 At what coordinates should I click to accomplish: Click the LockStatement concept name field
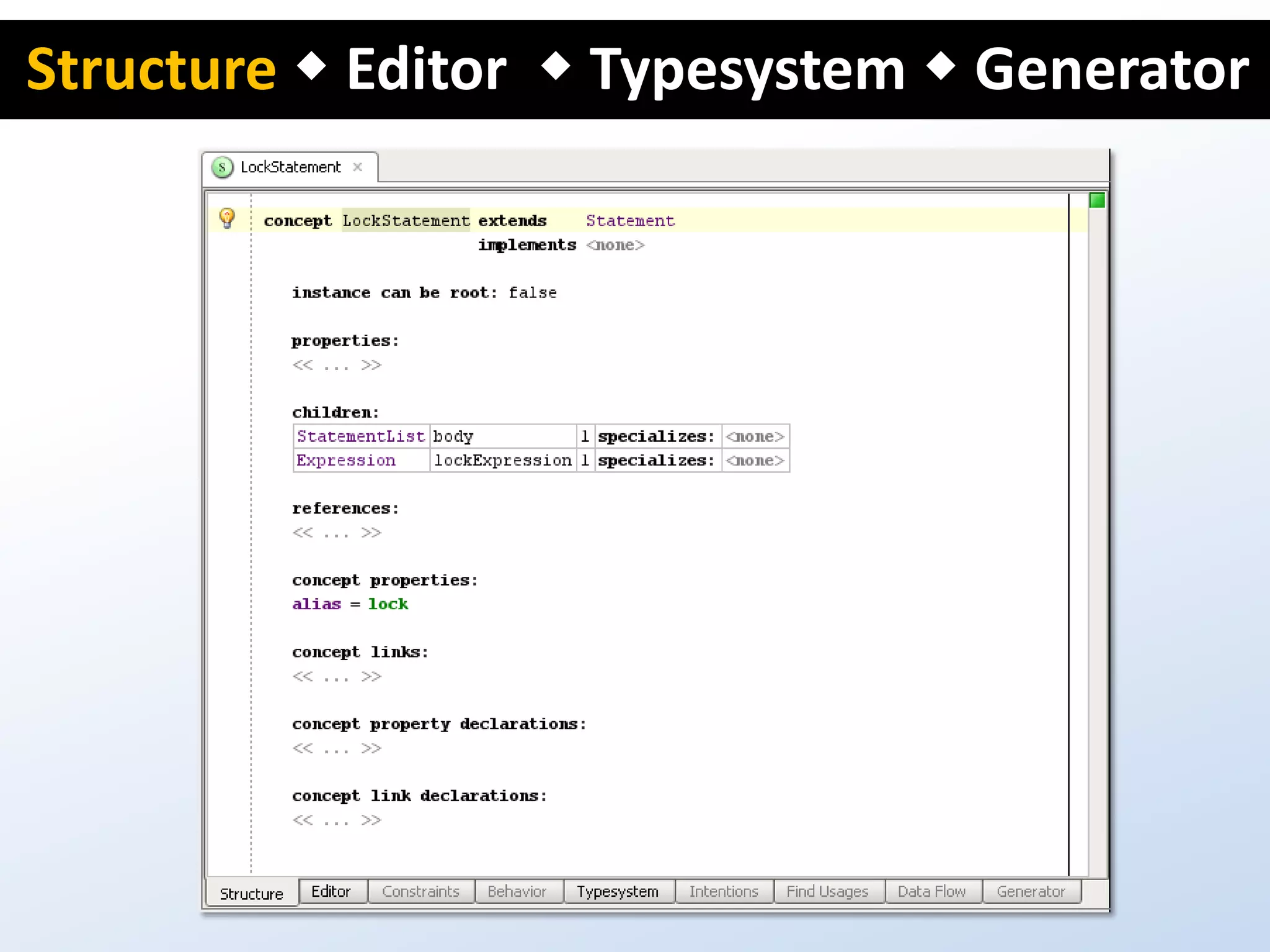point(406,221)
